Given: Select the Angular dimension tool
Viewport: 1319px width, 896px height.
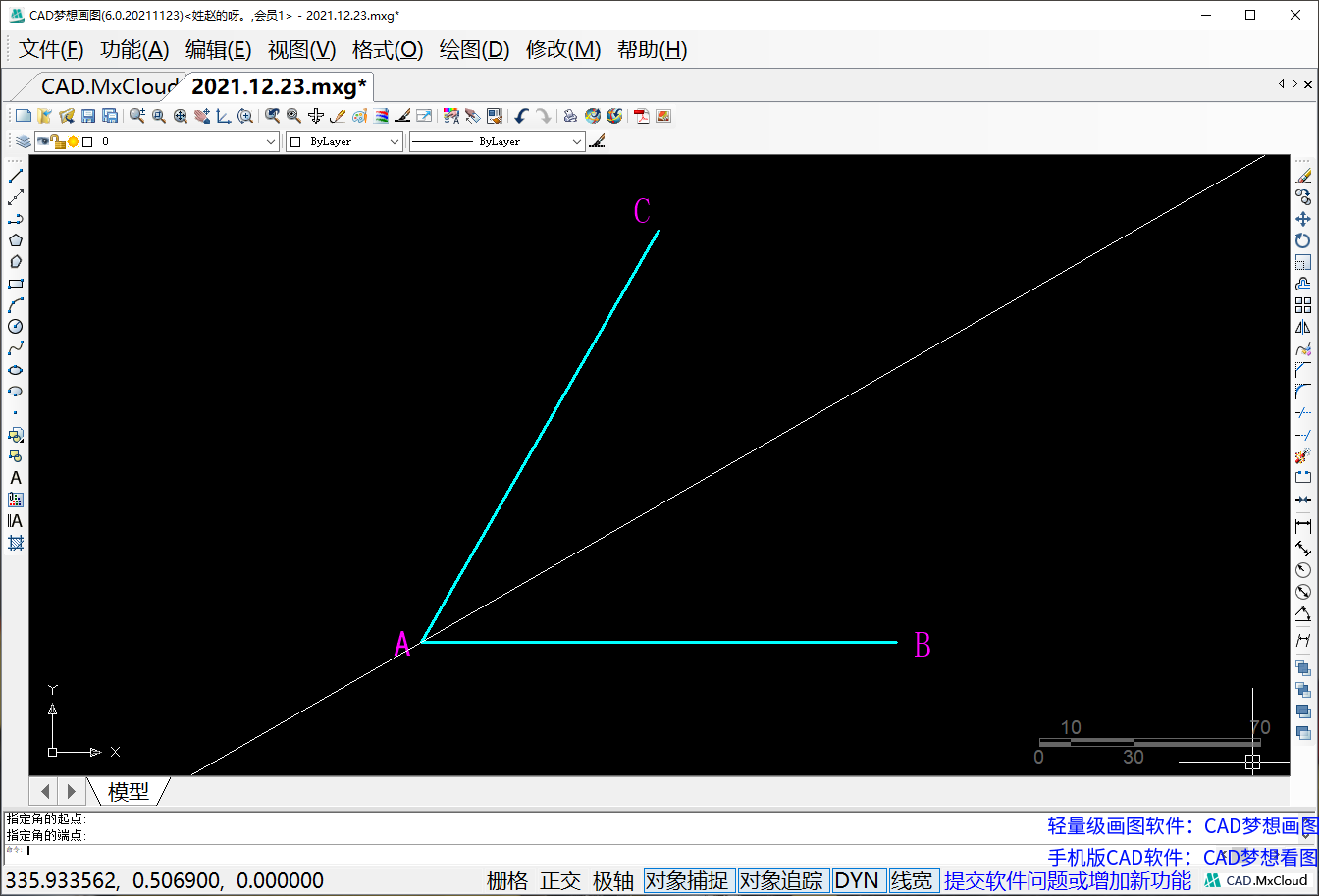Looking at the screenshot, I should click(x=1303, y=615).
